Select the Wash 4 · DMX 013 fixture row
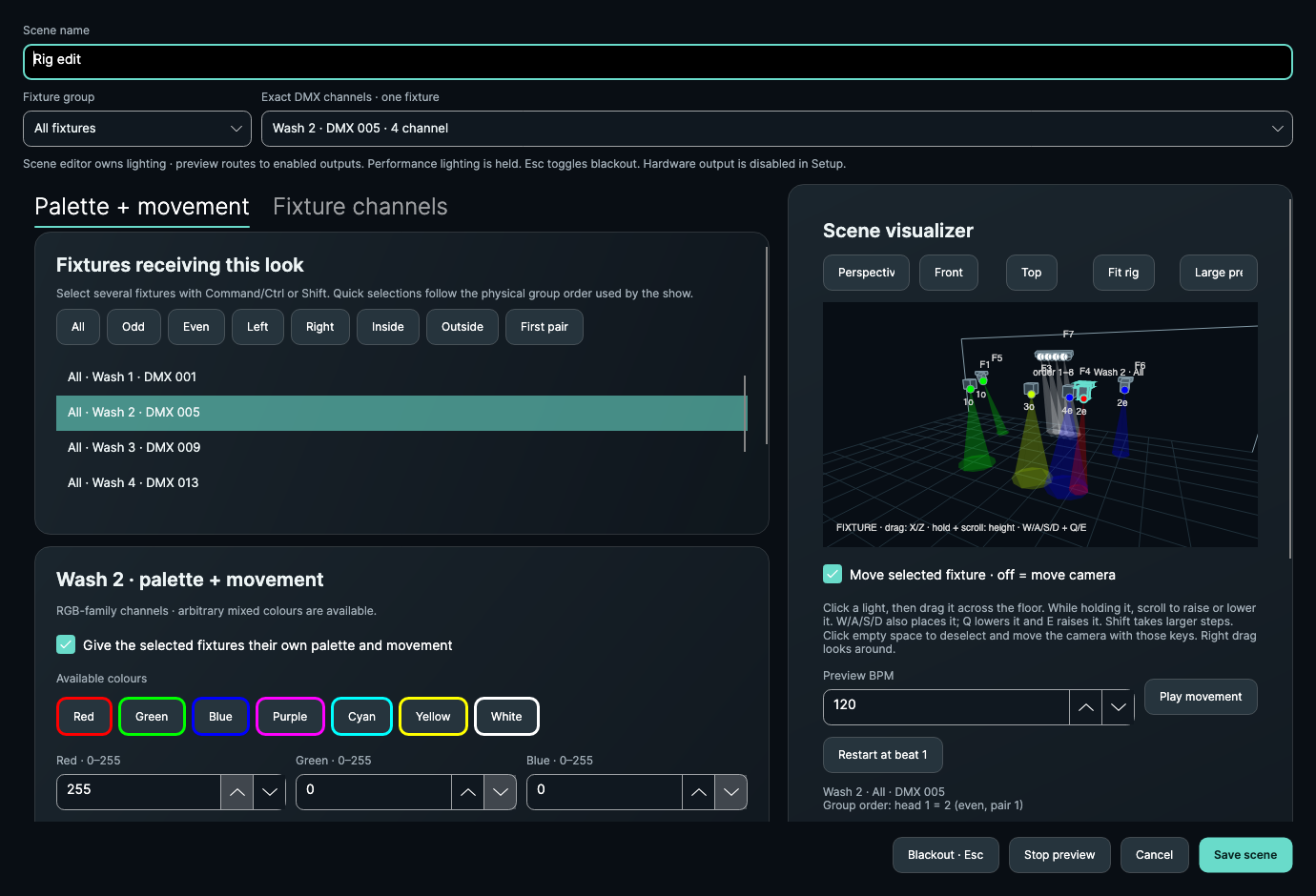 (401, 483)
